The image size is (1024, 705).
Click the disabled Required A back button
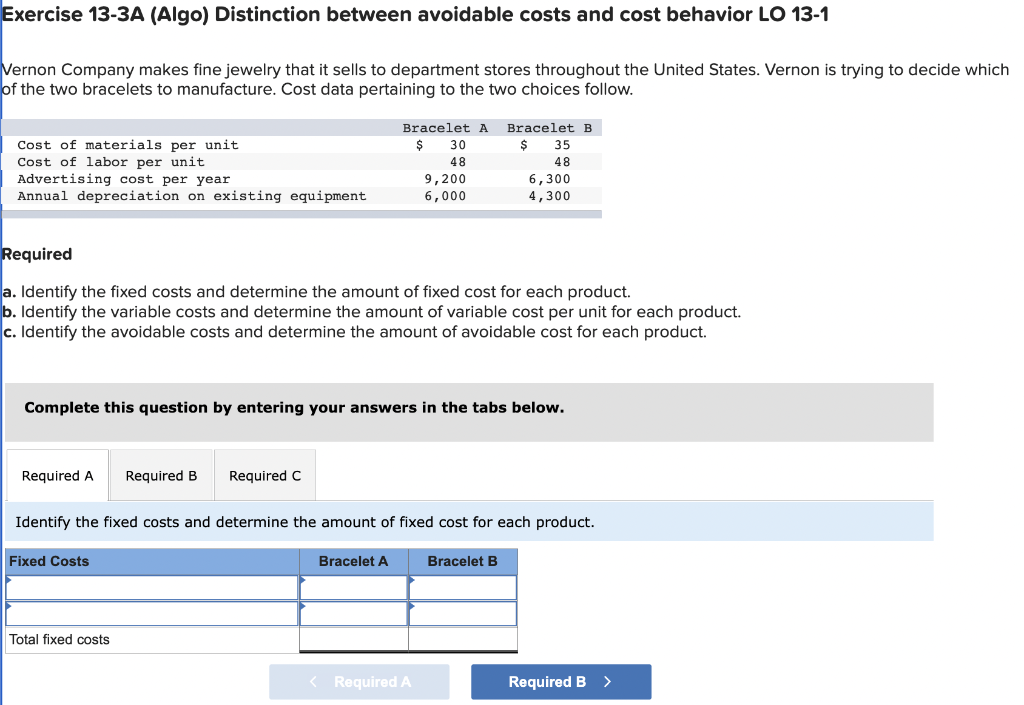pyautogui.click(x=359, y=681)
